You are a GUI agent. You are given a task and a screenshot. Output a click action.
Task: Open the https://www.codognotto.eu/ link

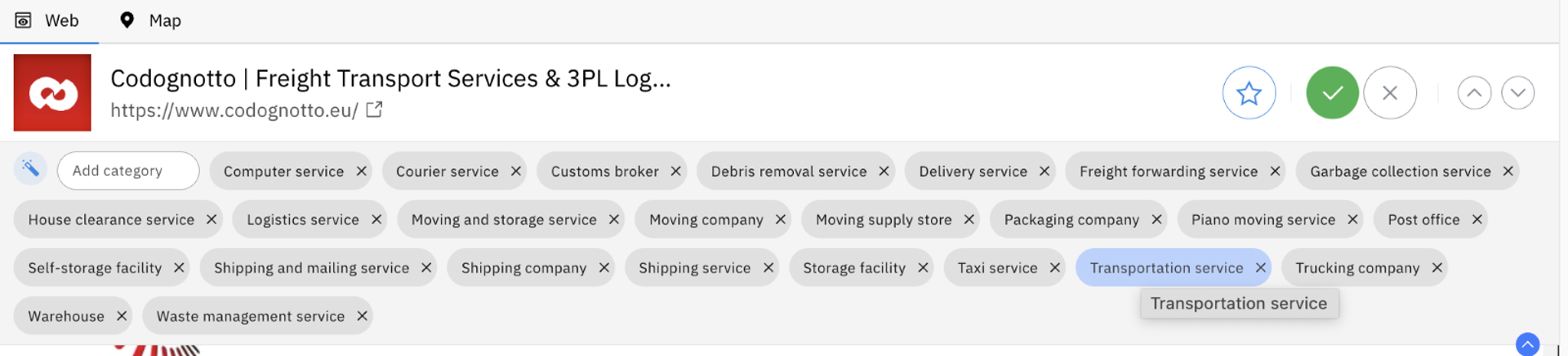click(234, 110)
